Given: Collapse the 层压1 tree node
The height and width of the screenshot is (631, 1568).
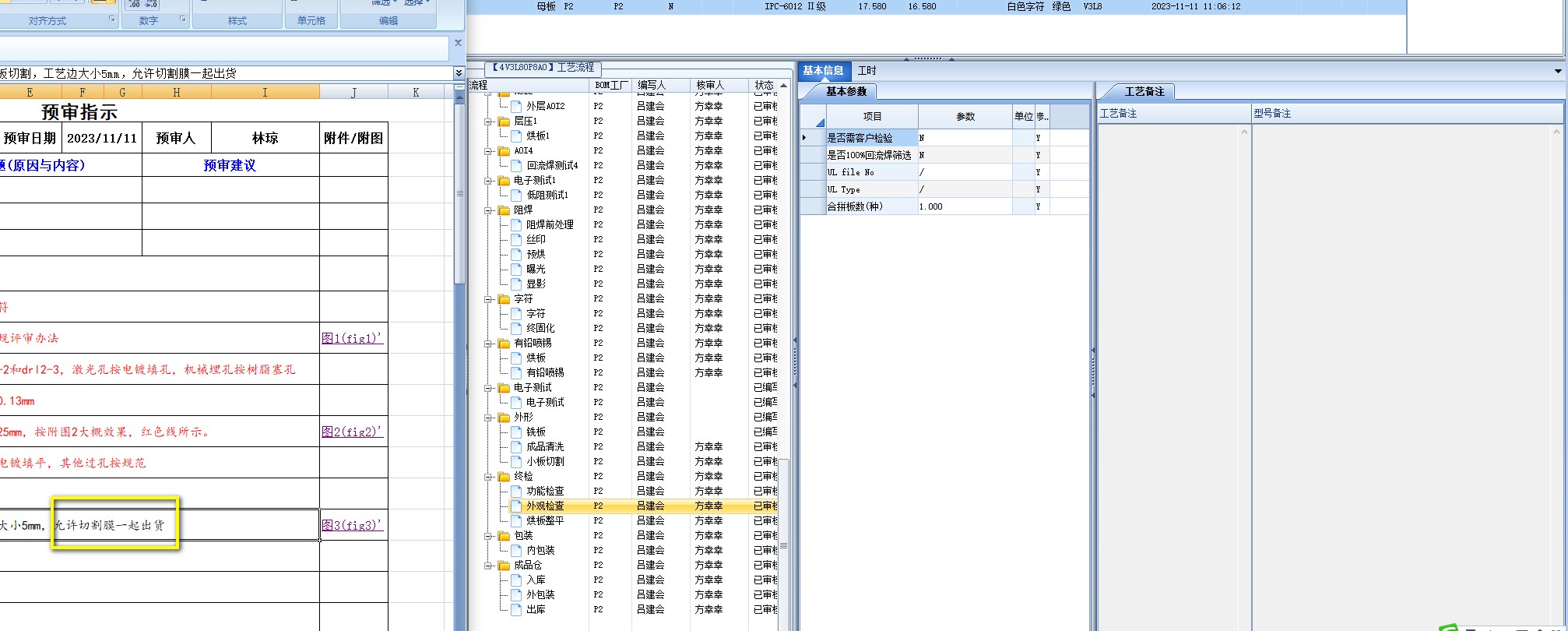Looking at the screenshot, I should point(488,122).
